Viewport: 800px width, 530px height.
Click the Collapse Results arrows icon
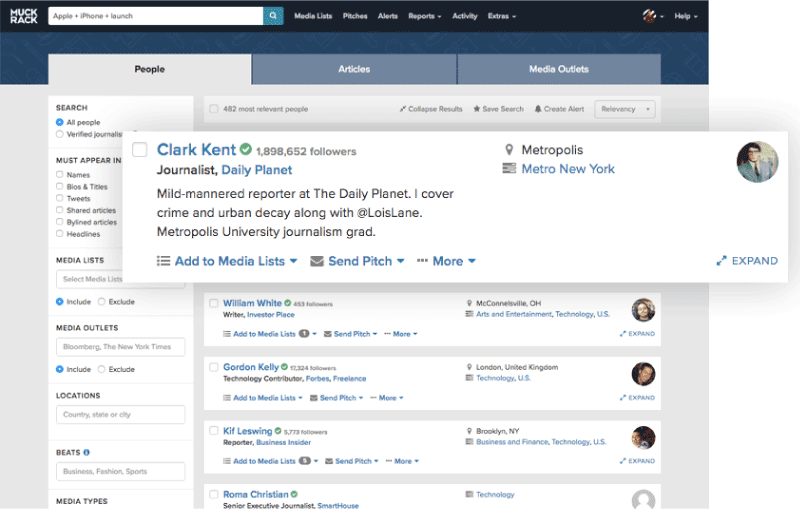click(403, 109)
